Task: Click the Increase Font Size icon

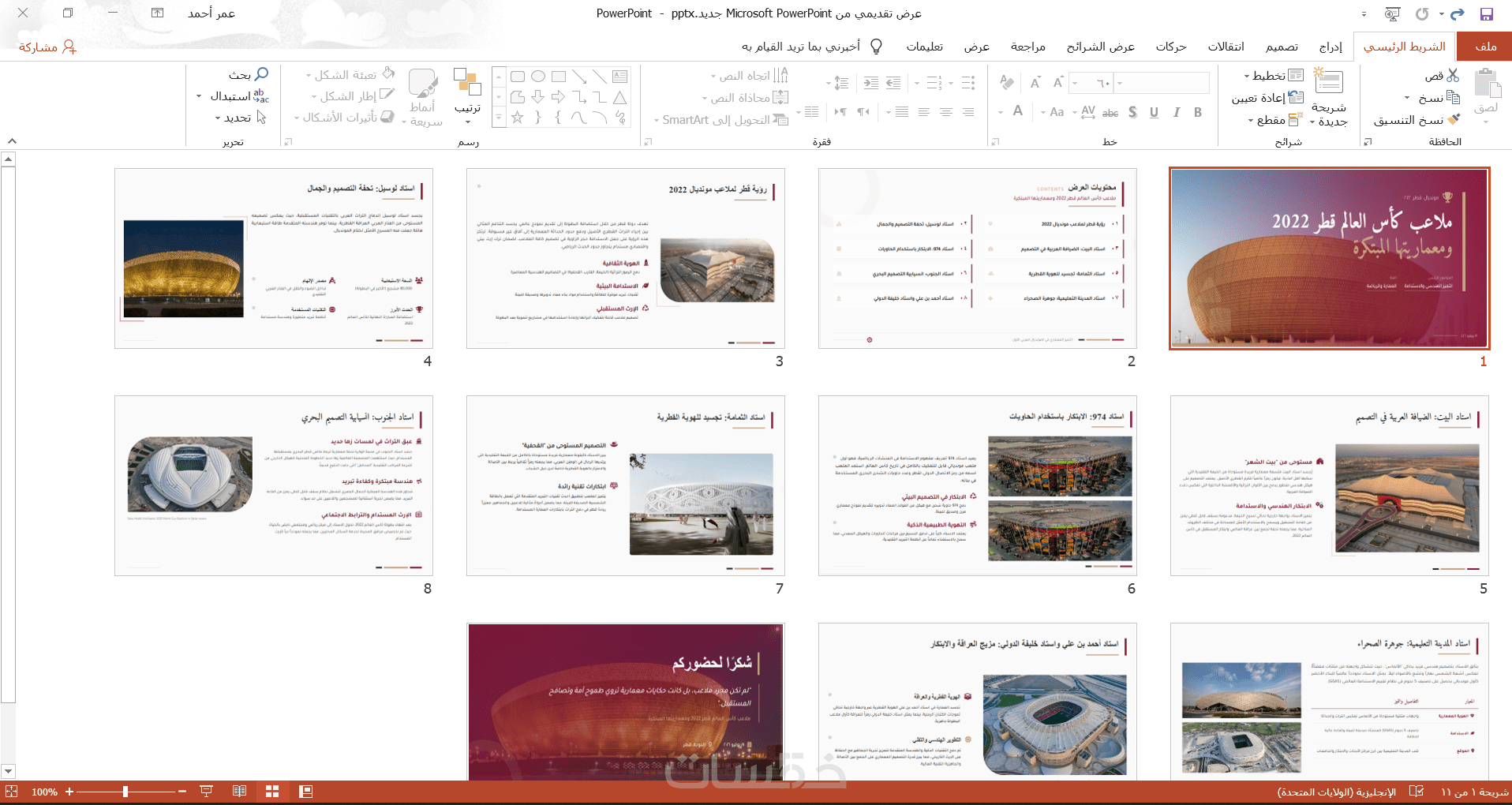Action: coord(1058,82)
